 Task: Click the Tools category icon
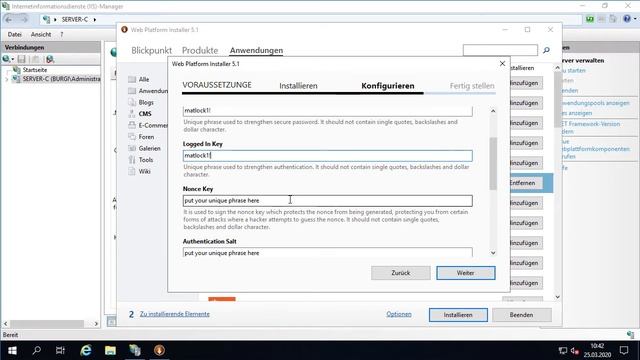click(x=132, y=160)
